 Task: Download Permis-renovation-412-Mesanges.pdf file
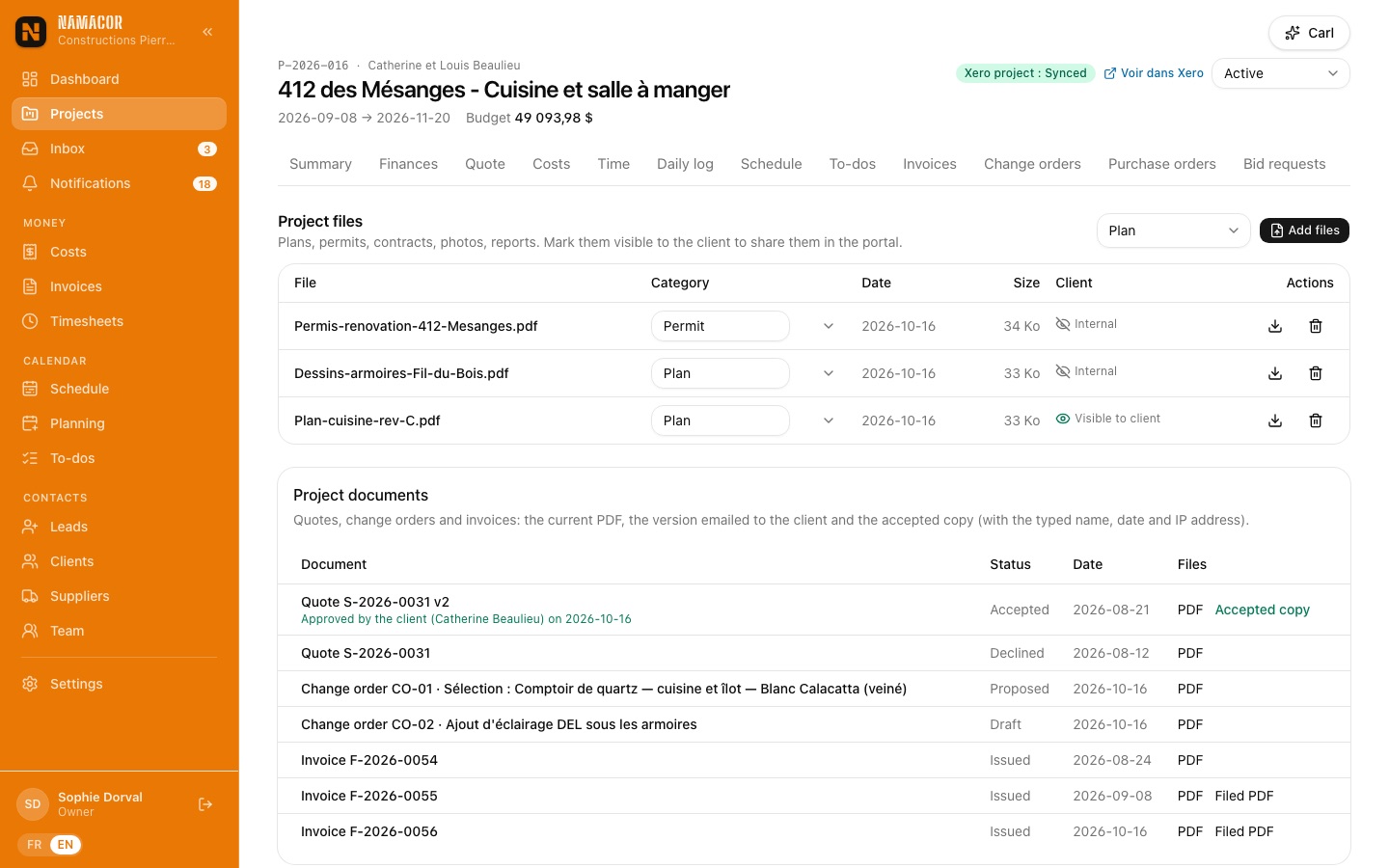pos(1275,326)
